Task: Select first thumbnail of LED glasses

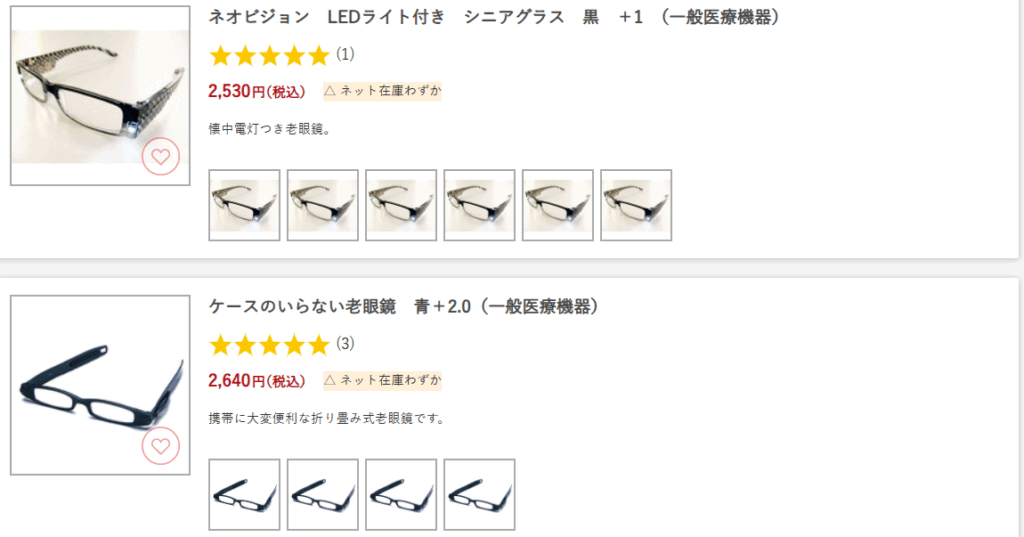Action: click(x=244, y=205)
